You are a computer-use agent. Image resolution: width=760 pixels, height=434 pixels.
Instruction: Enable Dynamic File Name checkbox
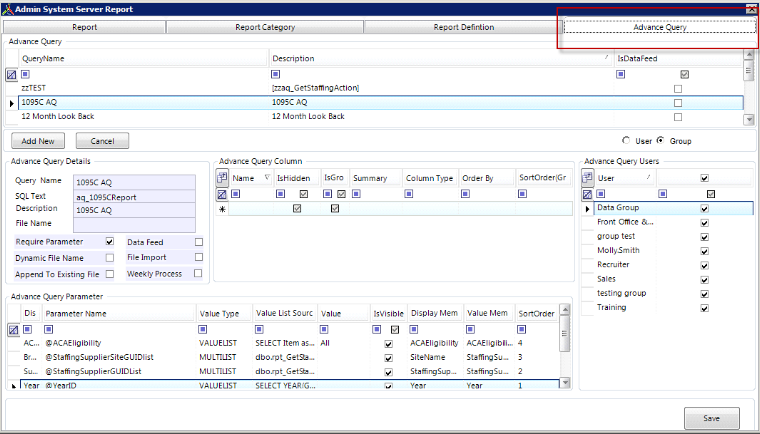[x=110, y=258]
